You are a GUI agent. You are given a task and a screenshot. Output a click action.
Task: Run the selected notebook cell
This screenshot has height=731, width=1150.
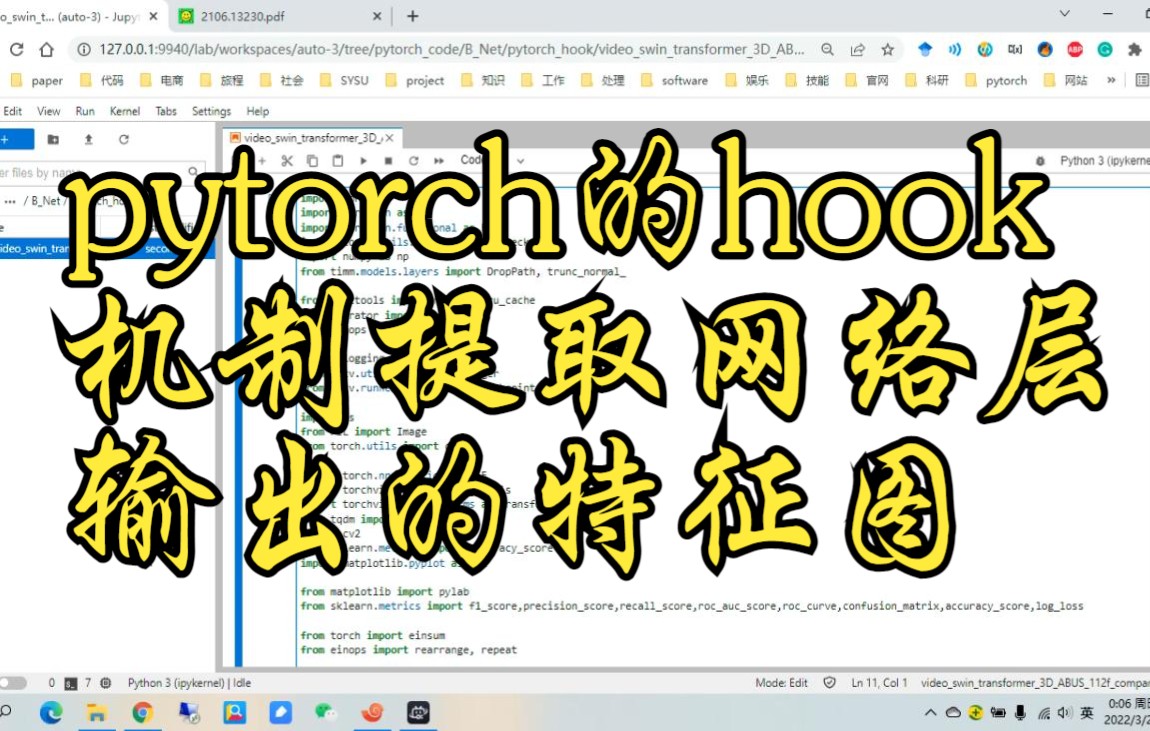[363, 161]
